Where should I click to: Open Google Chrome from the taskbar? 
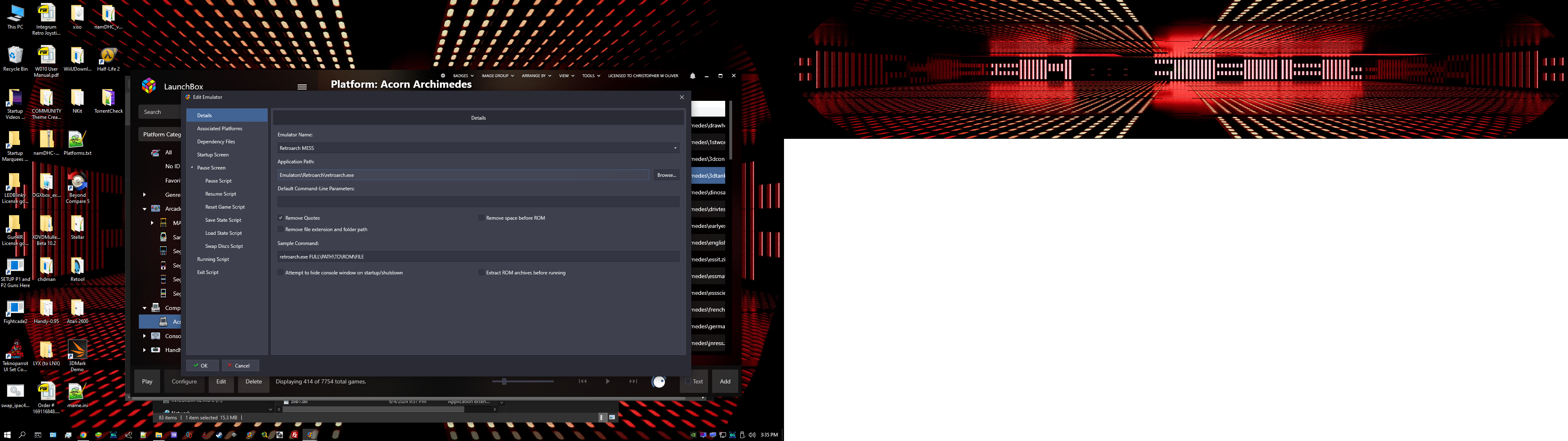pos(83,435)
